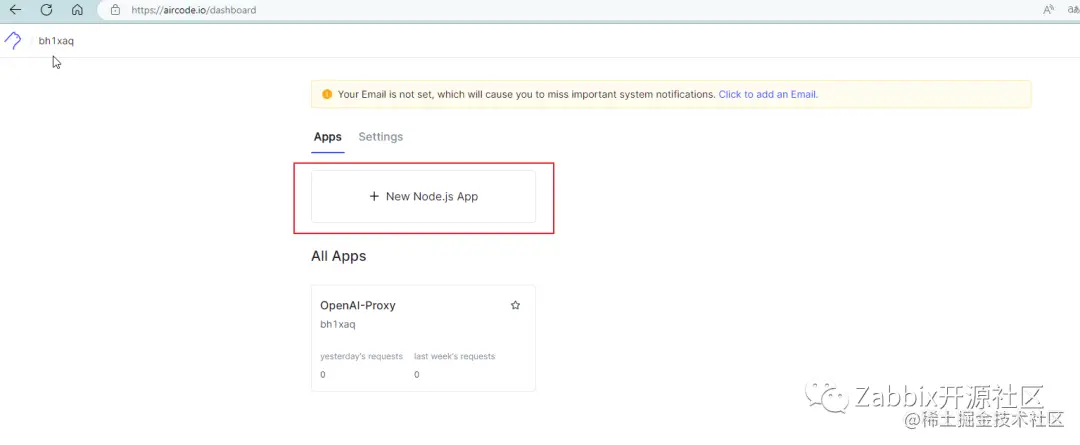Switch to the Settings tab

(x=381, y=136)
